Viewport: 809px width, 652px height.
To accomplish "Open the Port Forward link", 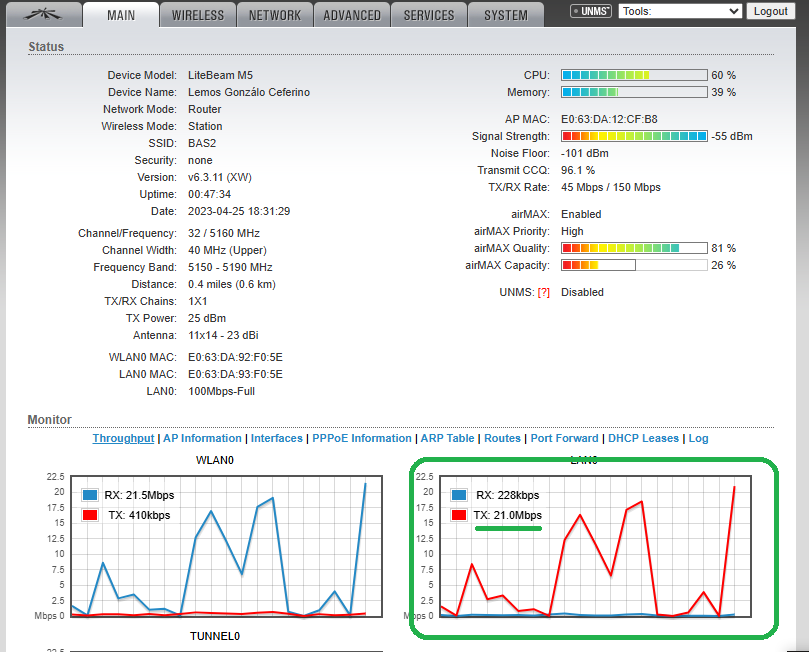I will click(564, 438).
